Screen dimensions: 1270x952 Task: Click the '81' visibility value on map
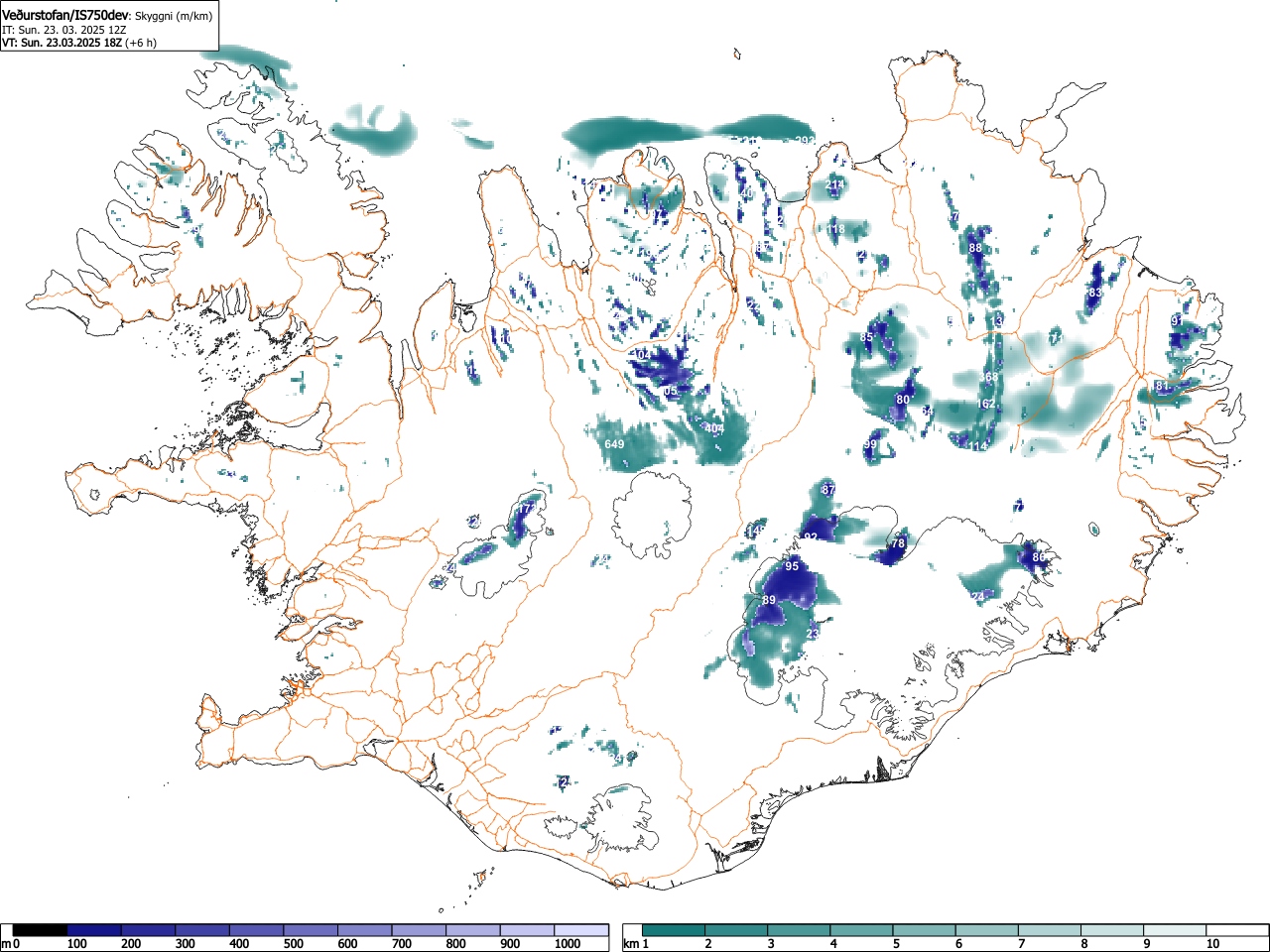1162,386
